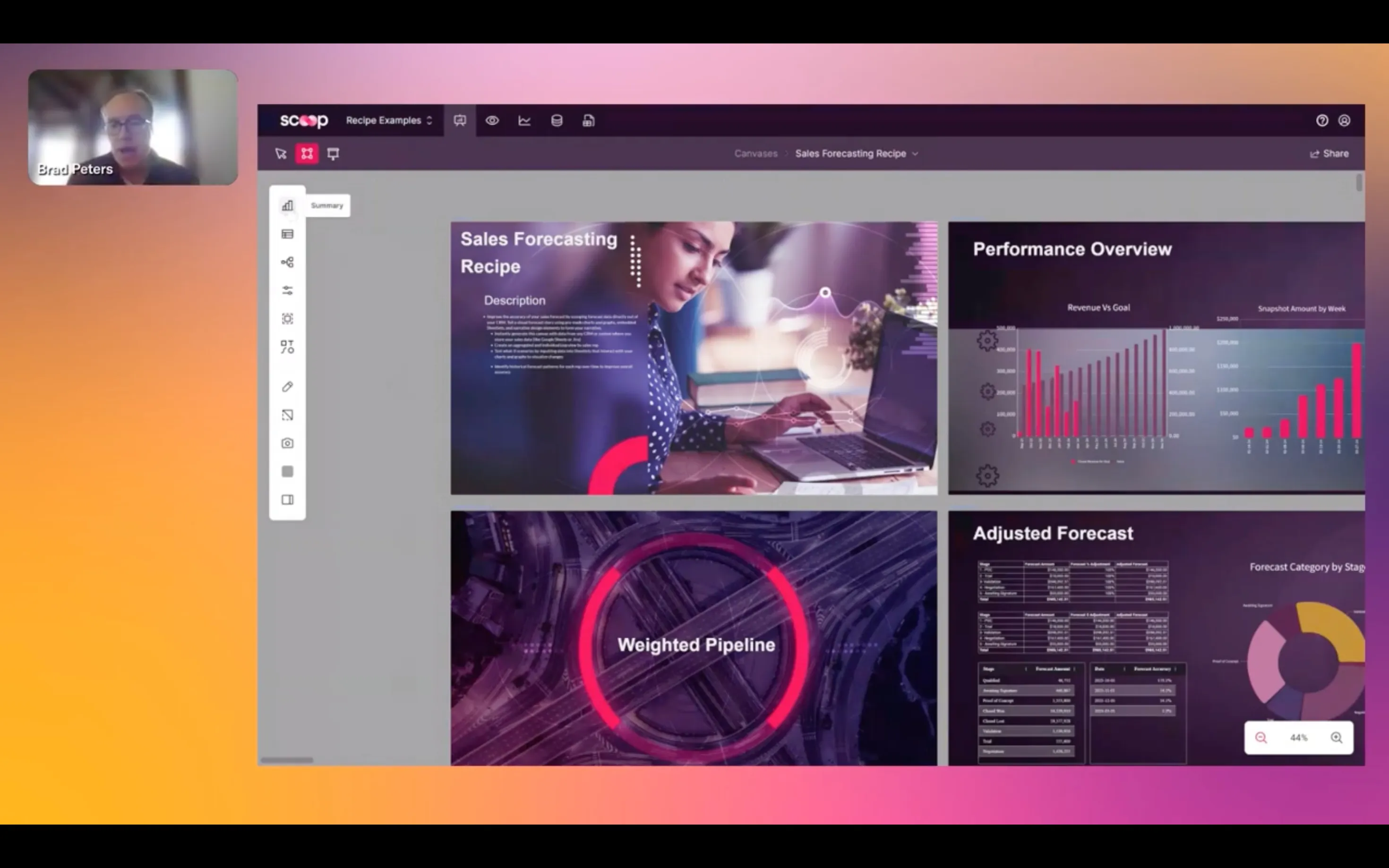Click the shapes and text elements icon
This screenshot has height=868, width=1389.
287,347
